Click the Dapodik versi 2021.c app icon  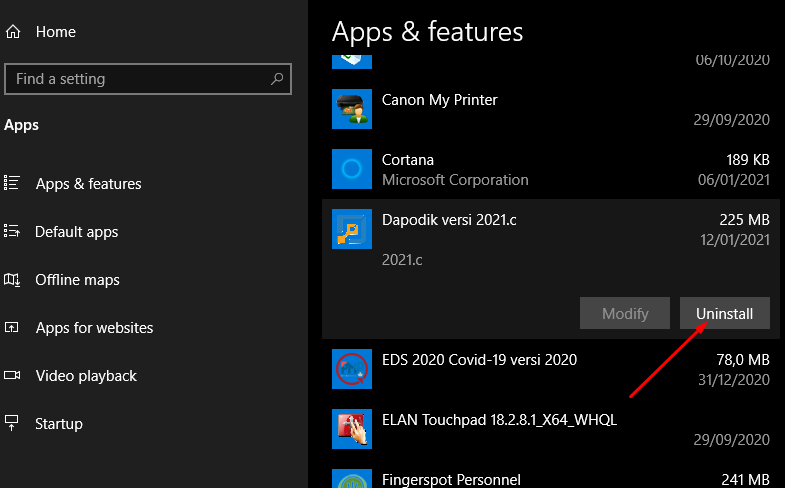(x=352, y=229)
